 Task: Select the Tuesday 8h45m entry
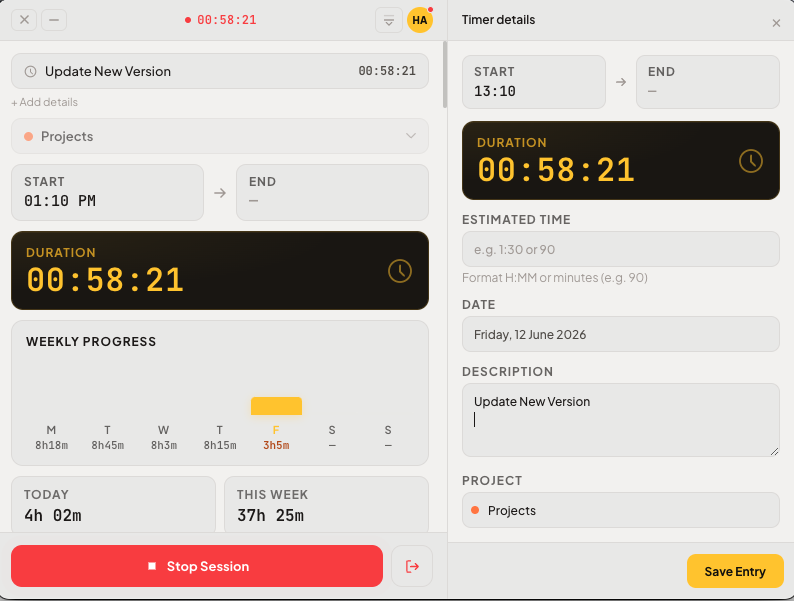(107, 437)
